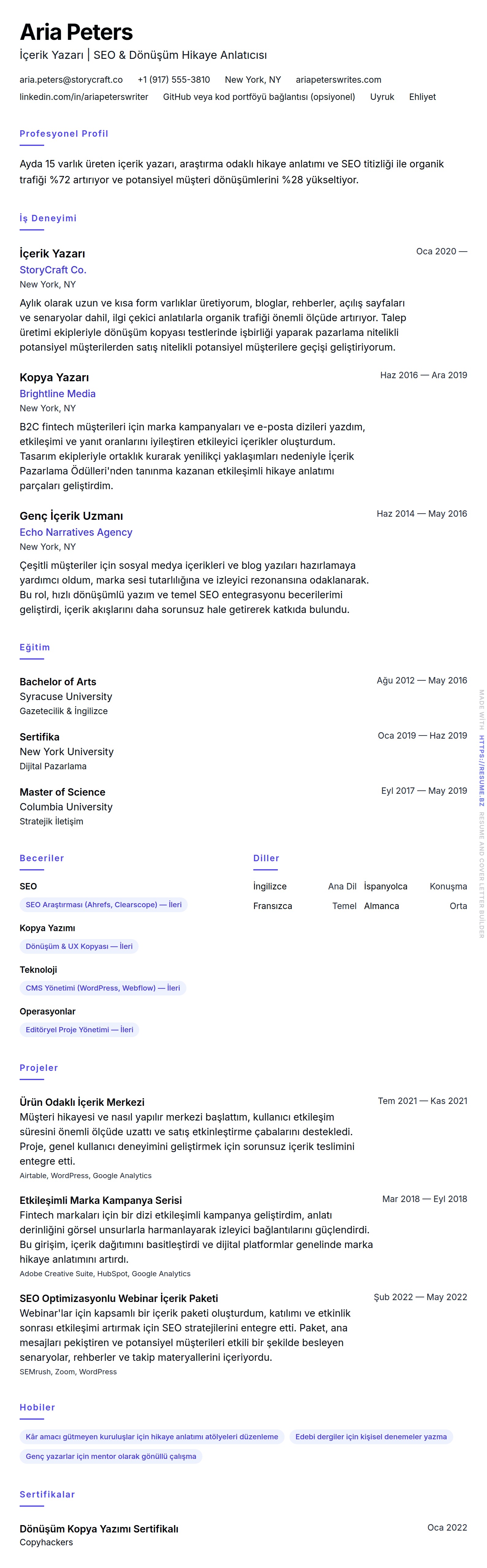Click the GitHub veya kod portföyü link
The image size is (487, 1568).
point(259,97)
